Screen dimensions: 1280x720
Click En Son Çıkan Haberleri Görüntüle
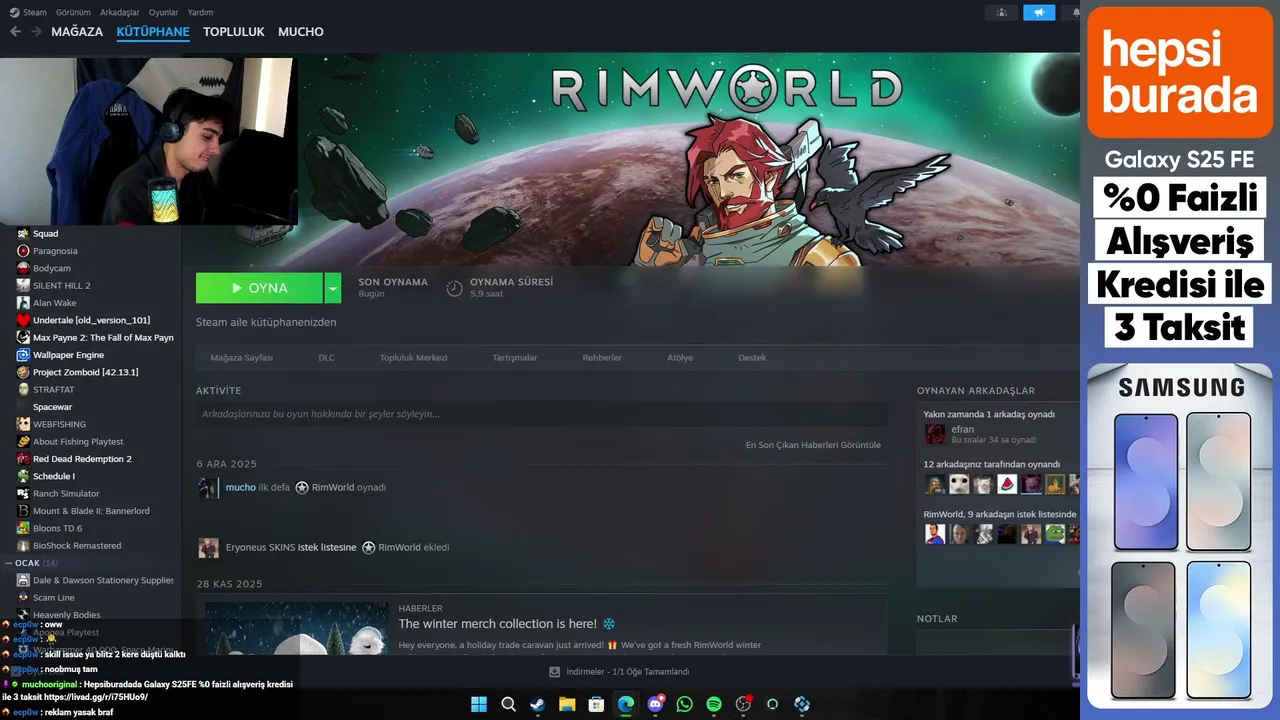(813, 445)
